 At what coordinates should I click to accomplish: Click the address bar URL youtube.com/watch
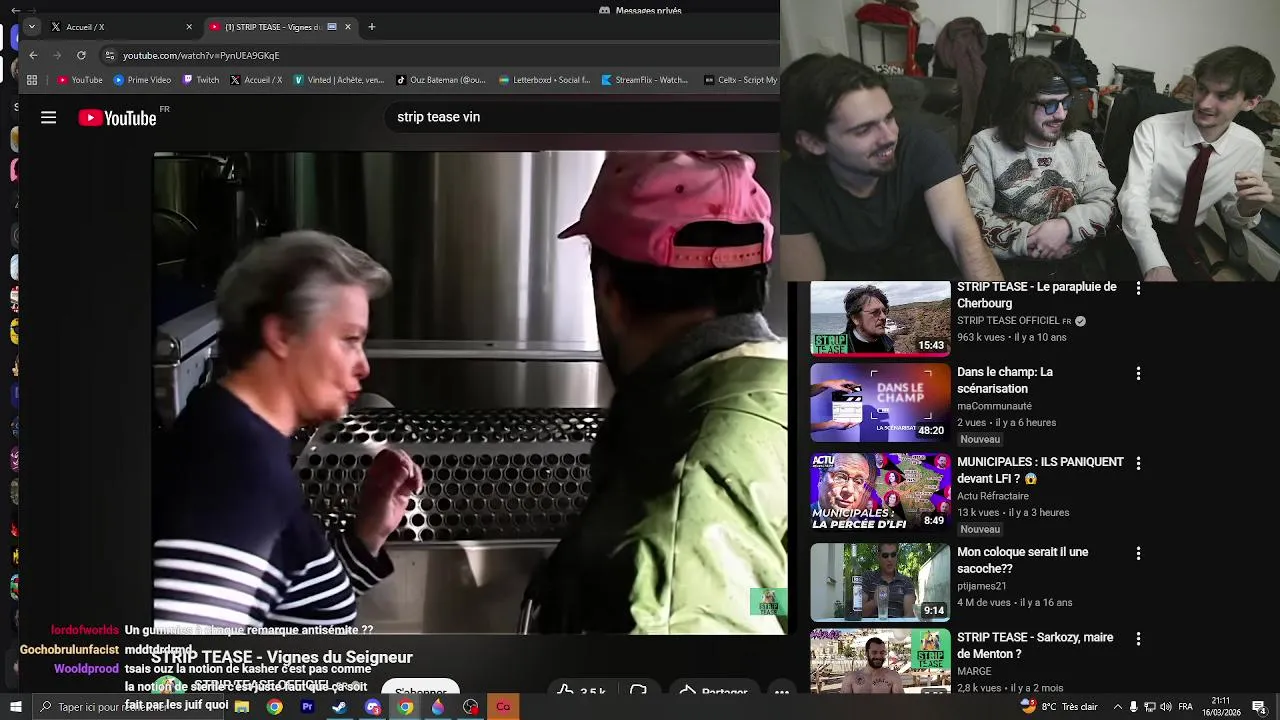(201, 56)
